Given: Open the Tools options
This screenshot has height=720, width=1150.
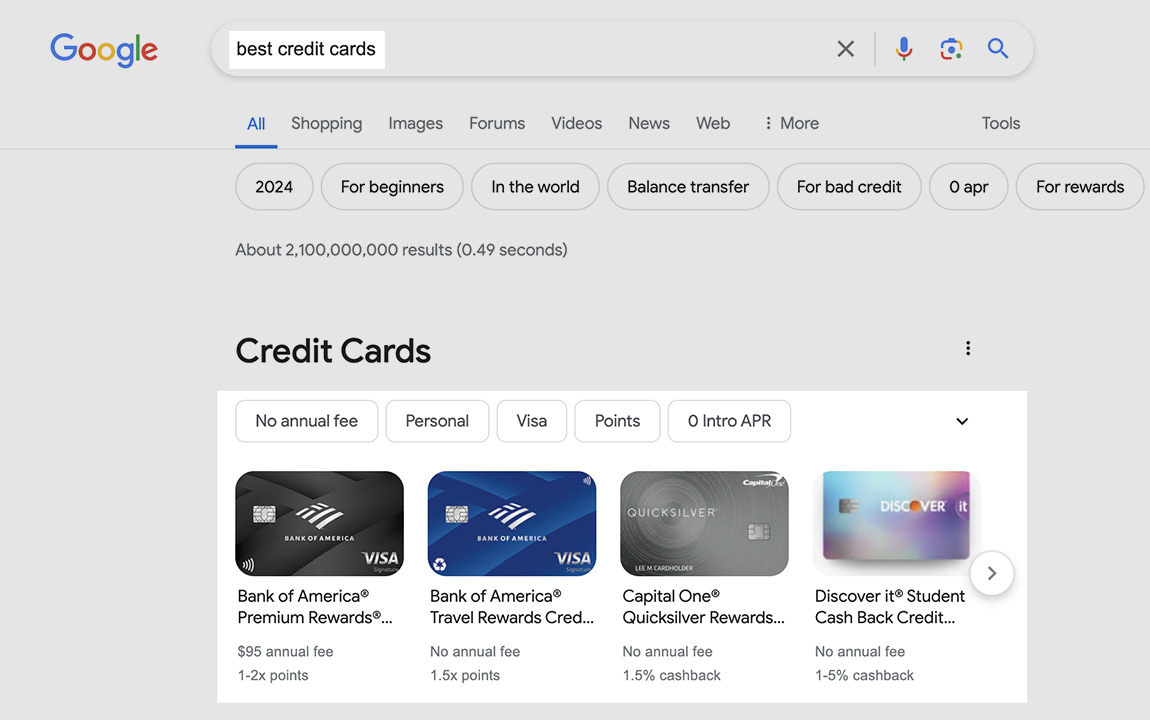Looking at the screenshot, I should click(x=1001, y=123).
